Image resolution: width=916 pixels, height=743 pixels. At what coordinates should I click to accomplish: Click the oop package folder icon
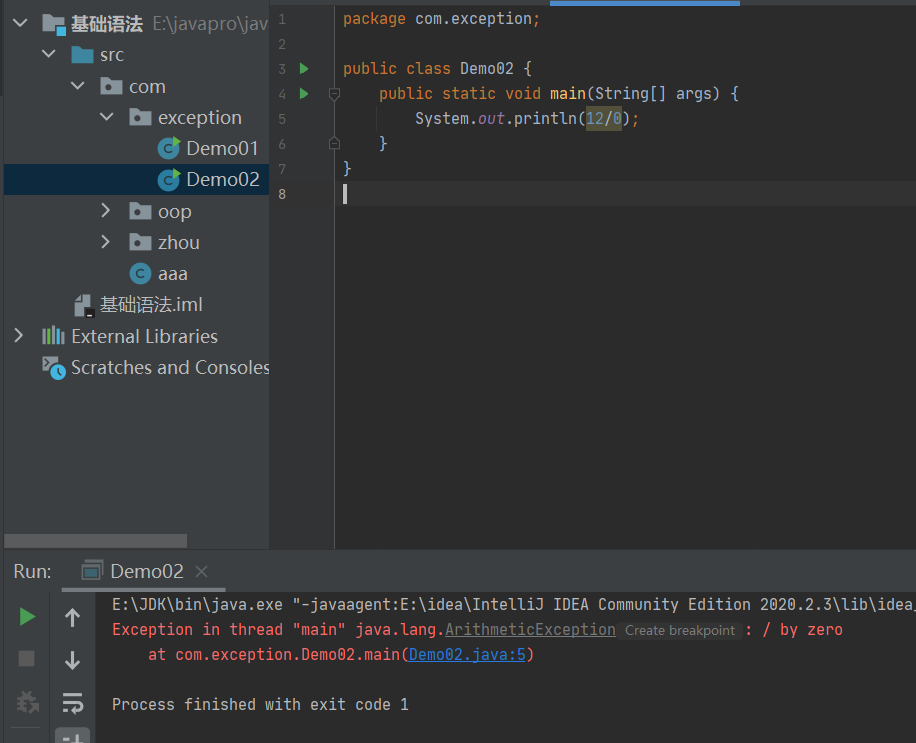click(x=140, y=210)
